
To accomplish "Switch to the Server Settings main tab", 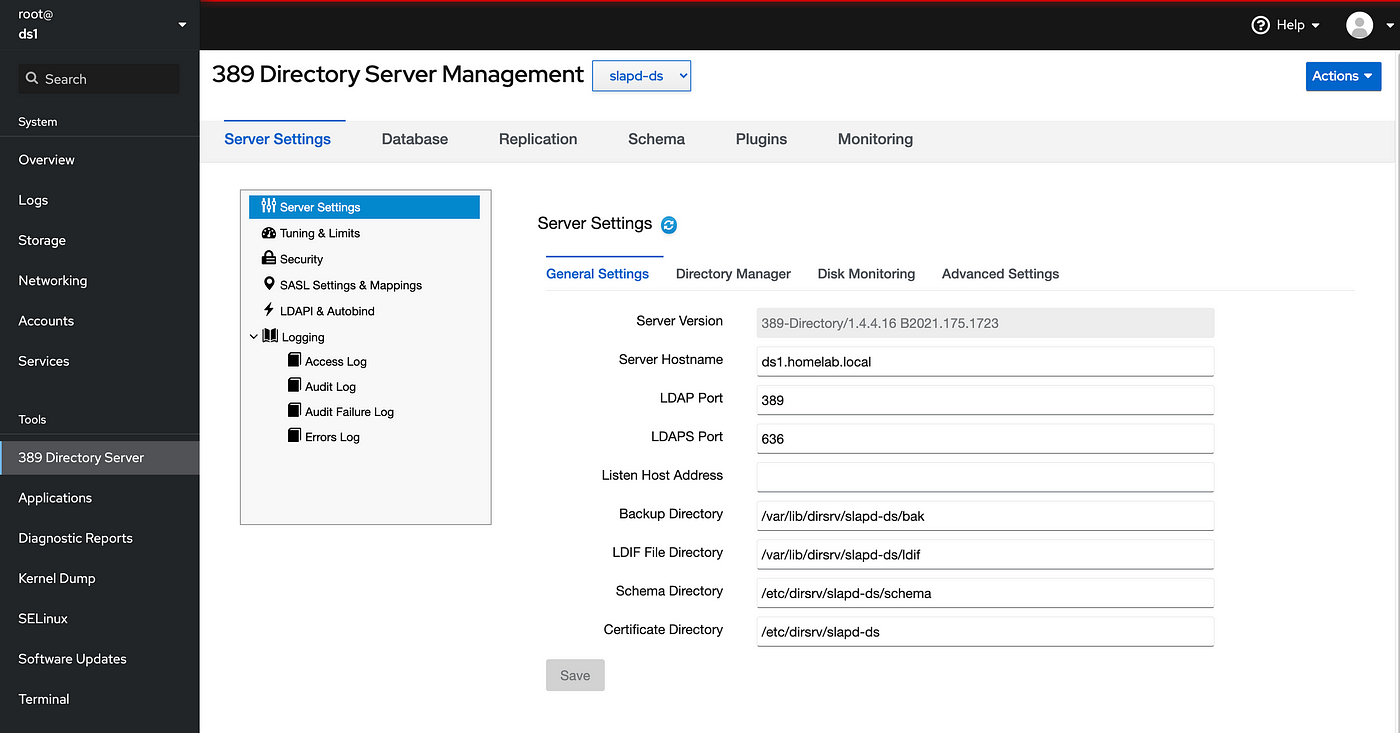I will click(278, 139).
